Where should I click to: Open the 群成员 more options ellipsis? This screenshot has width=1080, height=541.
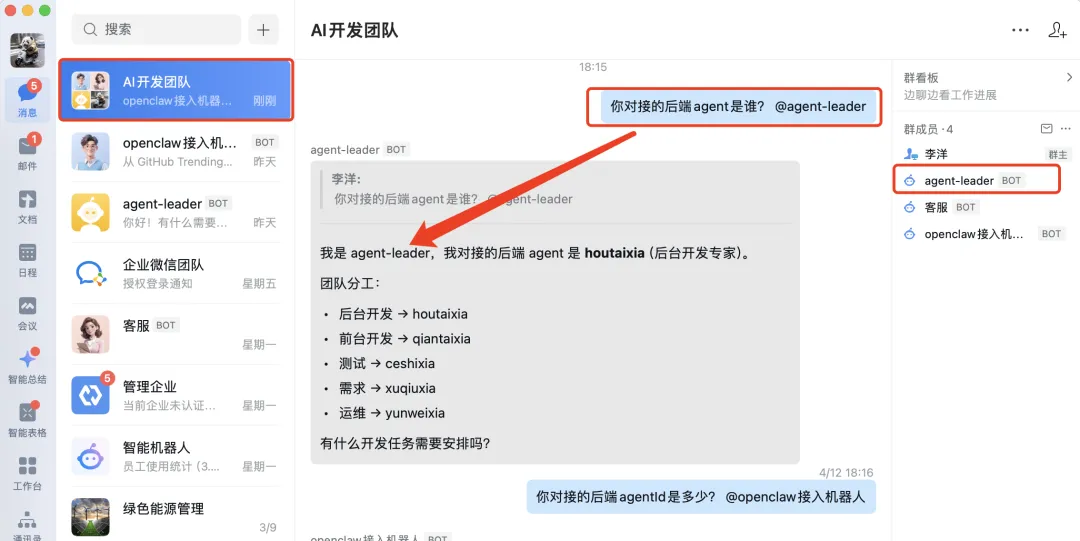tap(1066, 129)
